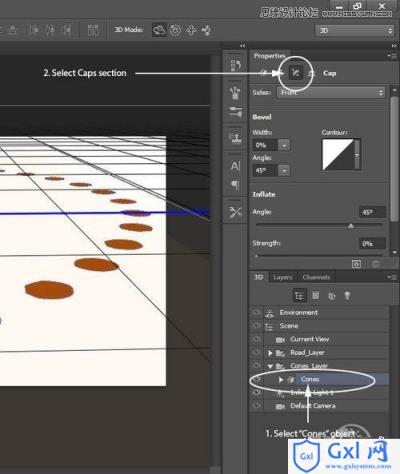Open the Paragraph panel icon

(x=235, y=185)
